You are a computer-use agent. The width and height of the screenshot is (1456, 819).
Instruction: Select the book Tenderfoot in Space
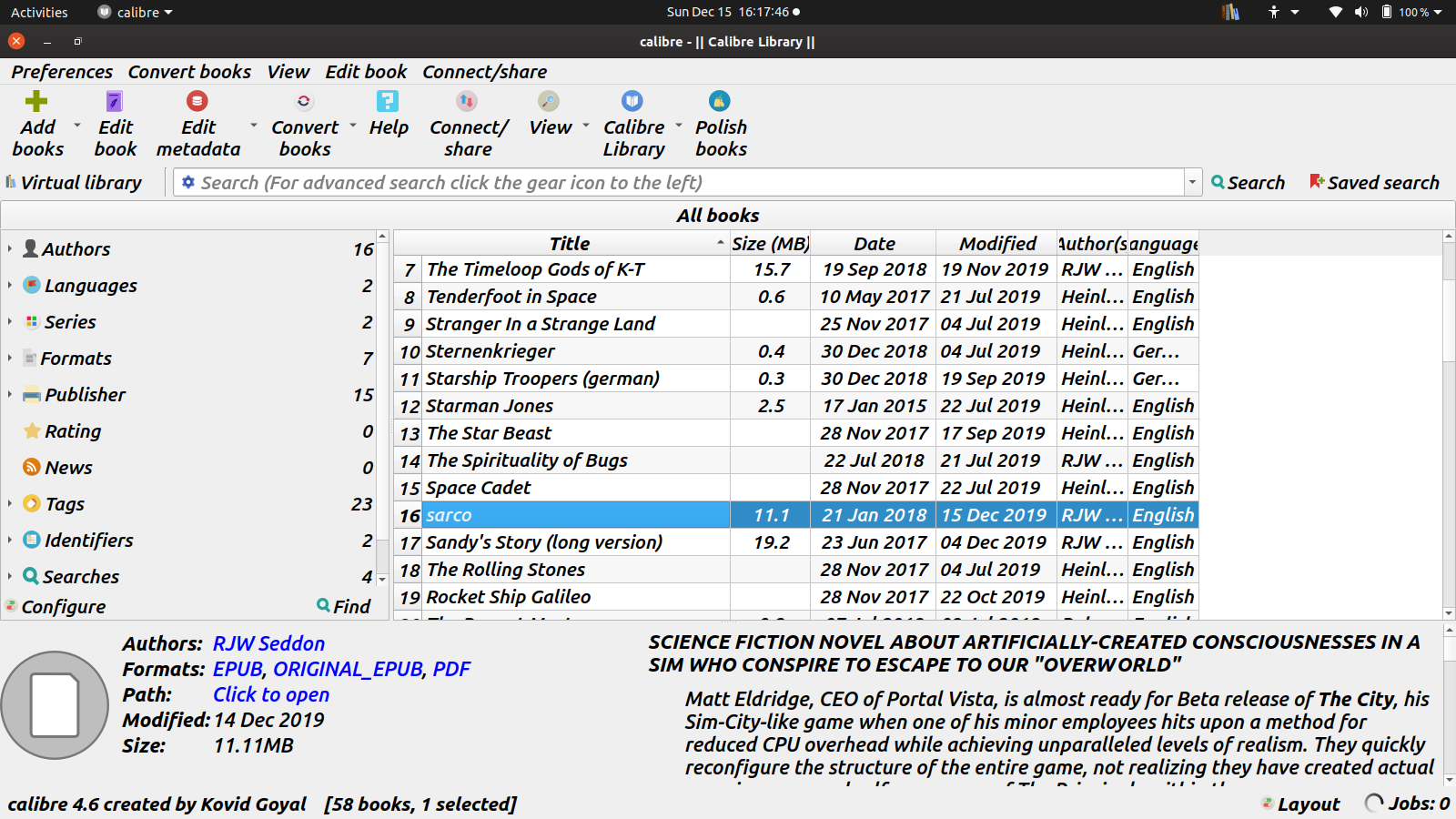pyautogui.click(x=511, y=297)
